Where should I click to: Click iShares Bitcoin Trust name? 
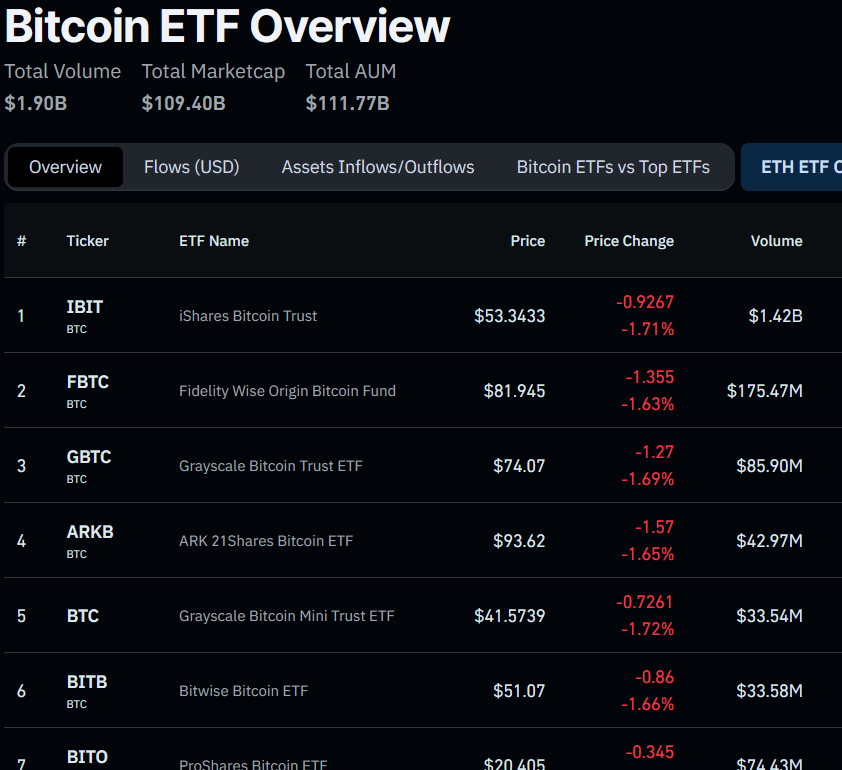pyautogui.click(x=248, y=316)
